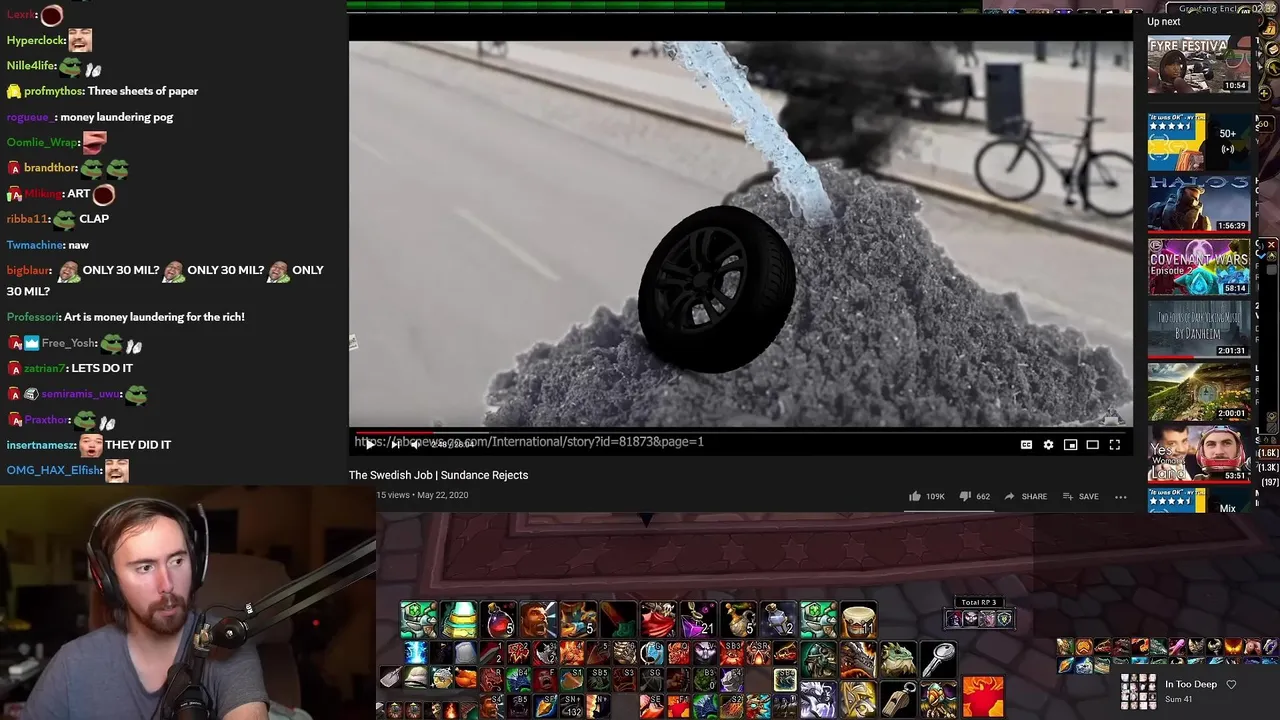
Task: Click the SHARE button under the video
Action: click(1026, 496)
